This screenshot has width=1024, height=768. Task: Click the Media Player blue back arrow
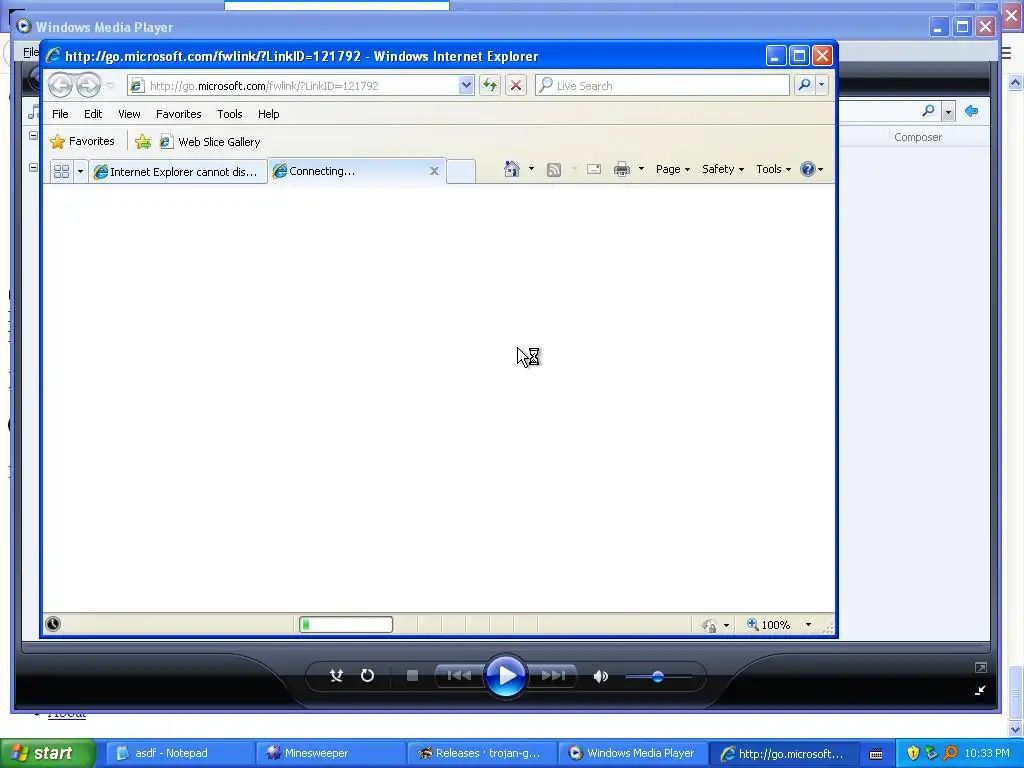pyautogui.click(x=971, y=111)
